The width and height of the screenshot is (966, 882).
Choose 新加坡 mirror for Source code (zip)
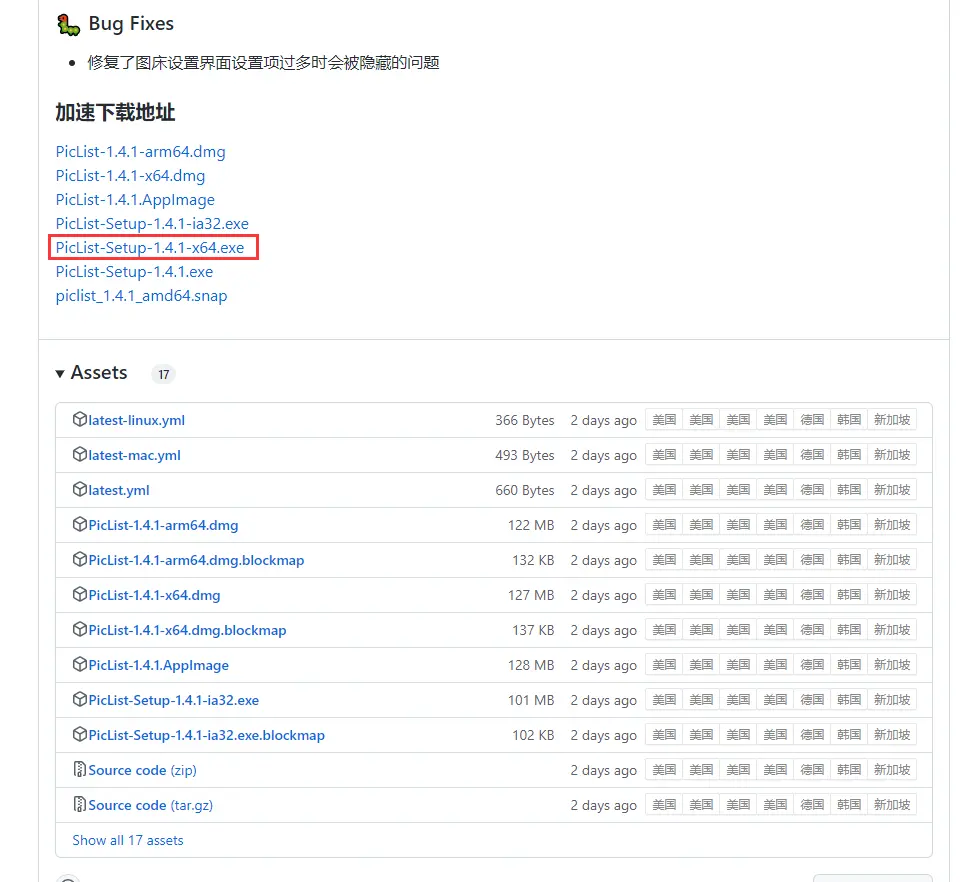892,769
